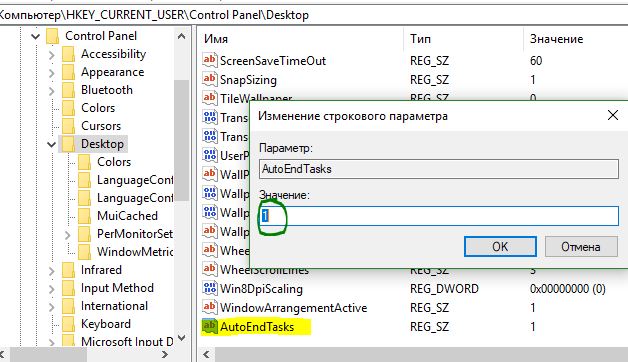Select the ScreenSaveTimeOut value name
This screenshot has height=362, width=628.
[x=273, y=61]
